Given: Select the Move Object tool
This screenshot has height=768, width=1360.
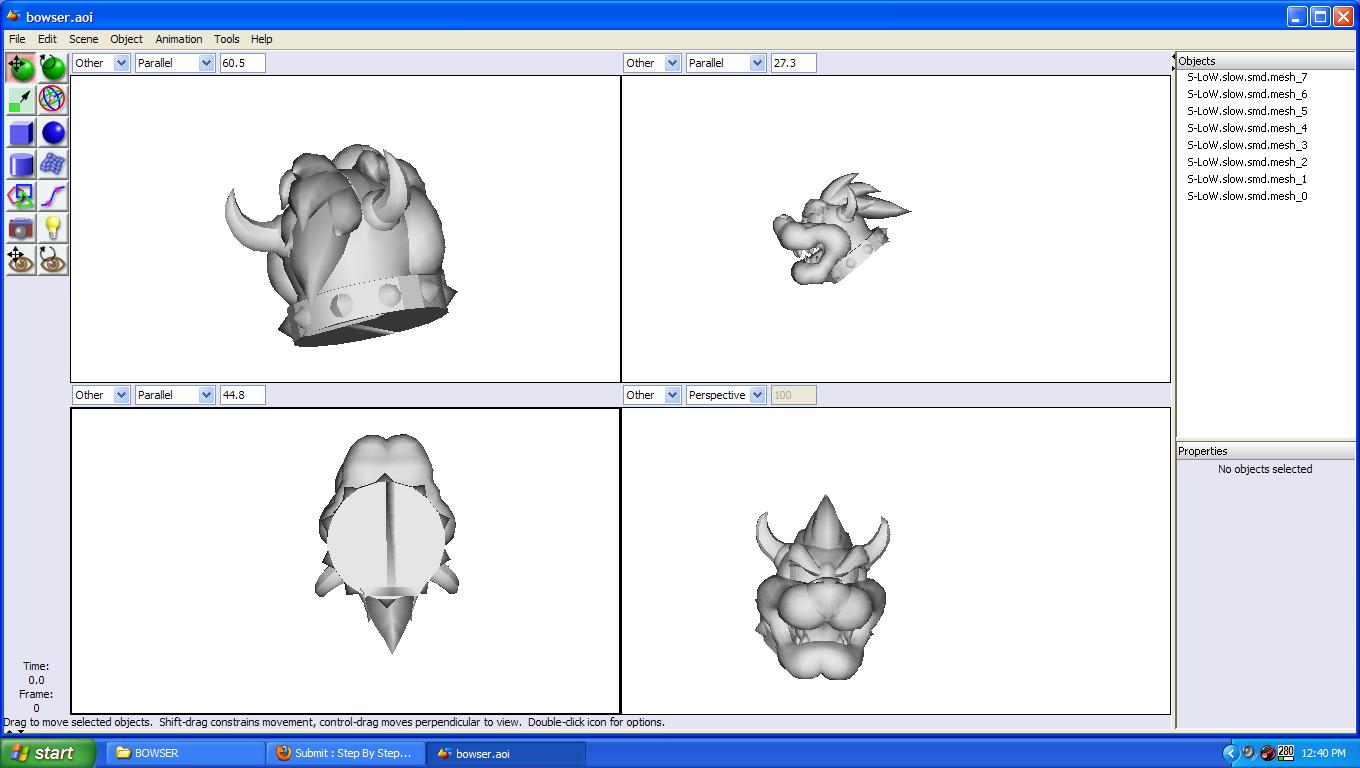Looking at the screenshot, I should click(21, 68).
